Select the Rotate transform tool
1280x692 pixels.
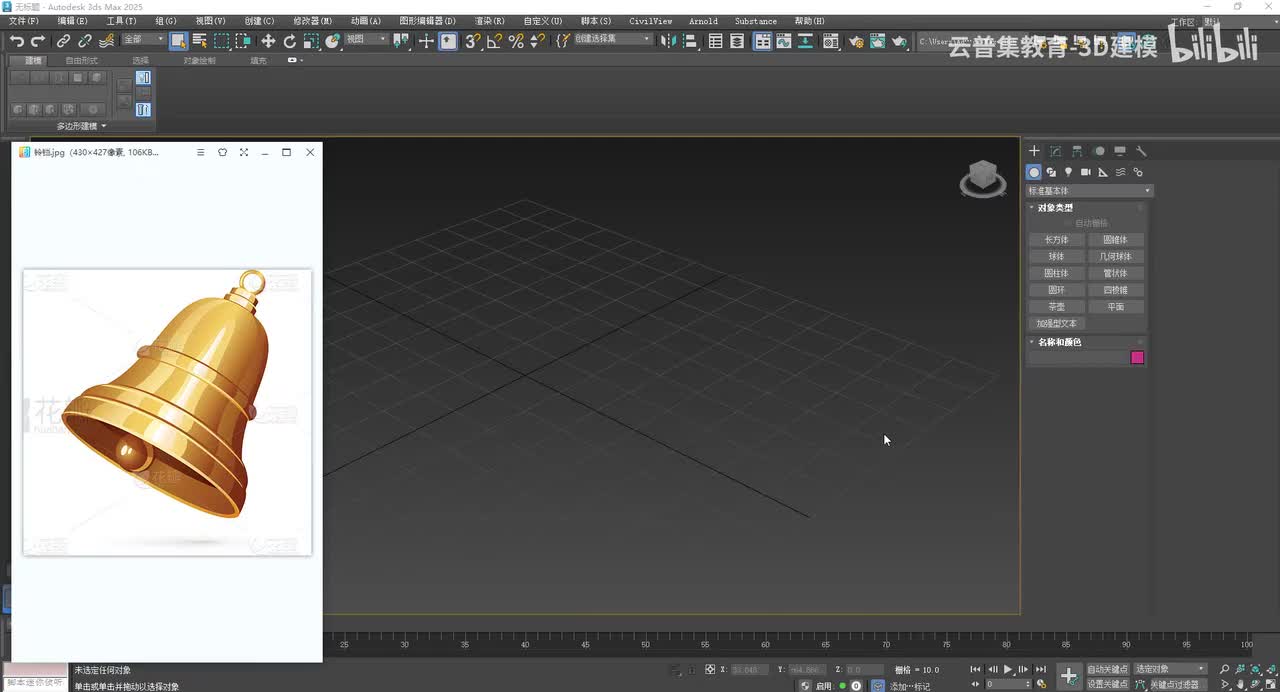[x=290, y=41]
